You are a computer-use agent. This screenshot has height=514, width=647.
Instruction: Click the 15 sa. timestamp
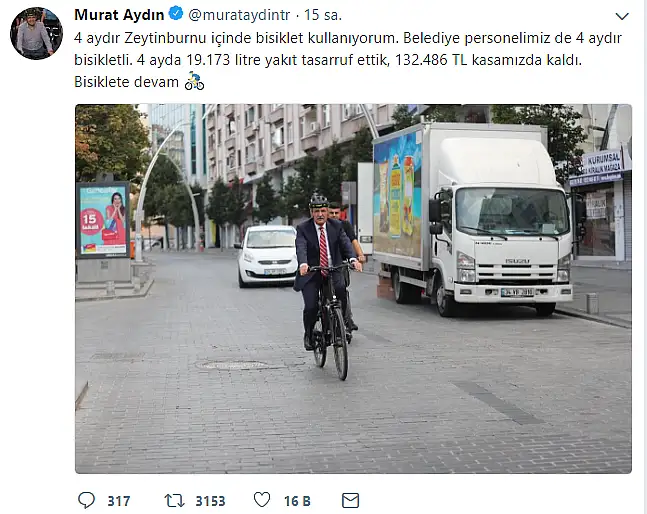323,15
